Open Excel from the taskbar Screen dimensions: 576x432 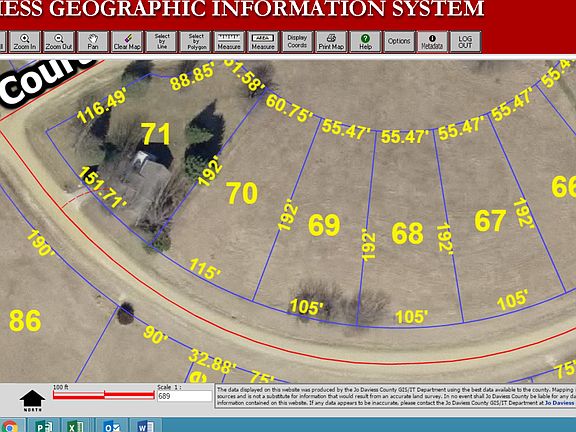(x=76, y=426)
